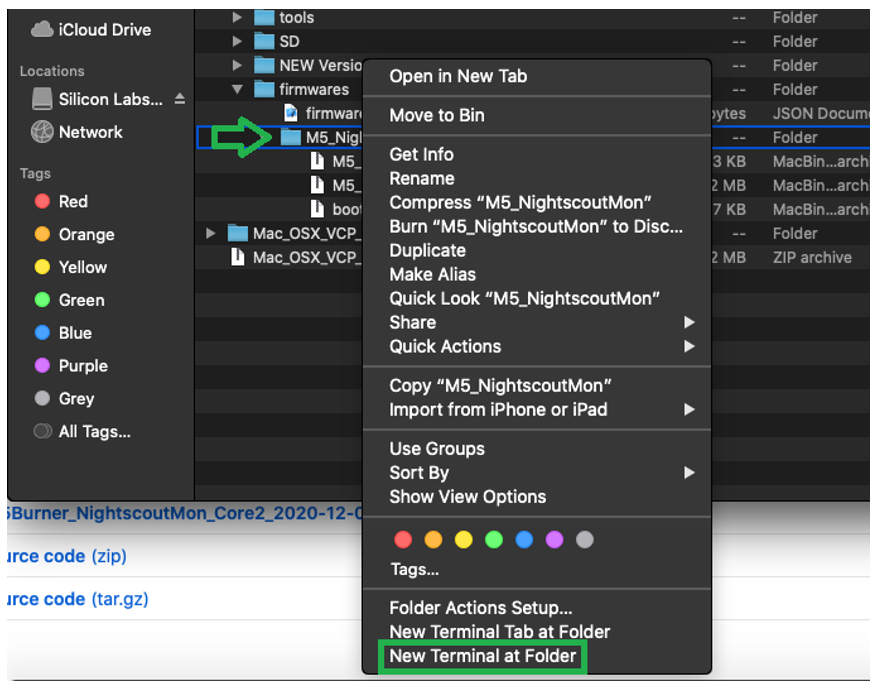Eject the Silicon Labs volume
The image size is (878, 689).
(180, 99)
